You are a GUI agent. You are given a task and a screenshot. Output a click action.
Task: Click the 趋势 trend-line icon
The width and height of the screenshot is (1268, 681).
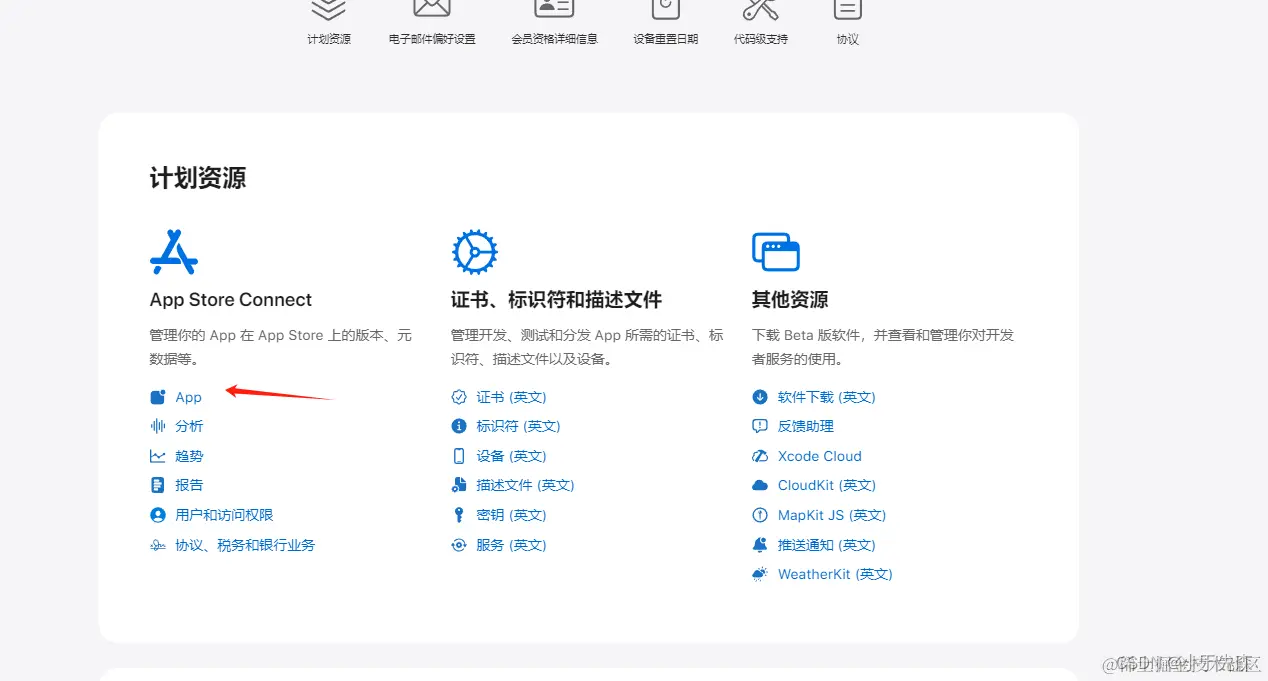158,455
